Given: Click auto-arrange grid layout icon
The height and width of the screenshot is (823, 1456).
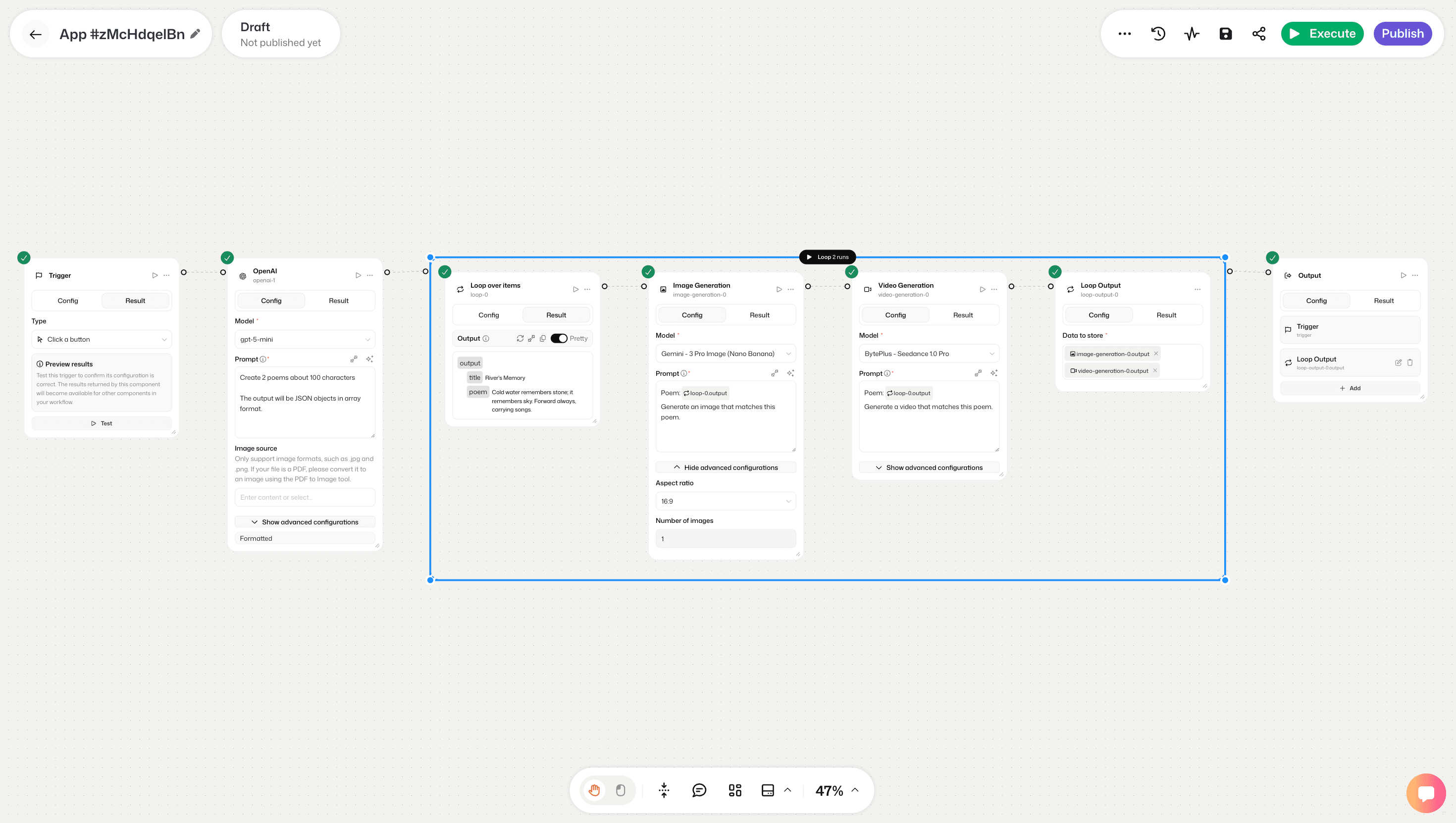Looking at the screenshot, I should click(x=735, y=790).
